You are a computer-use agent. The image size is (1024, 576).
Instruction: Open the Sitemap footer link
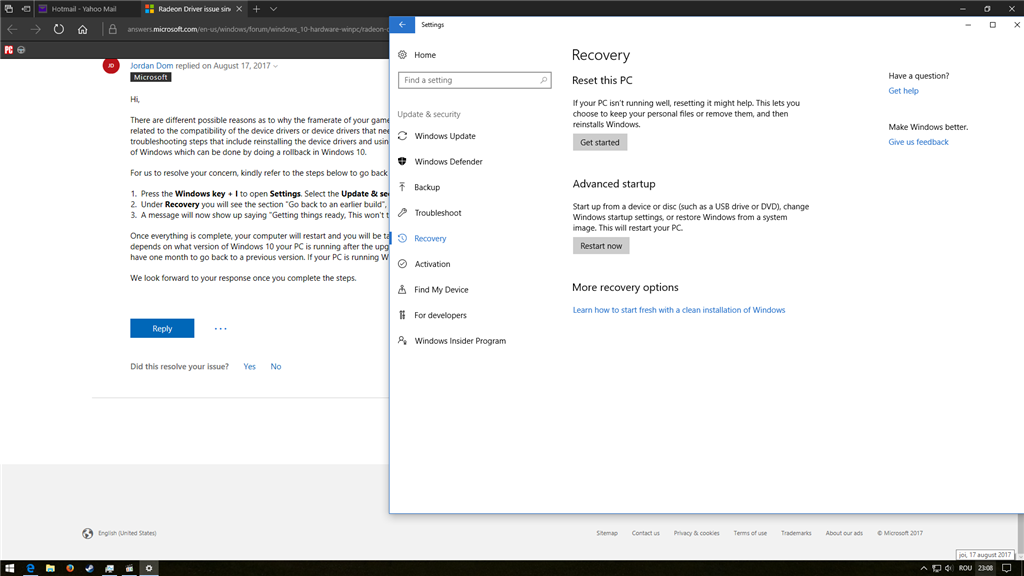[x=607, y=533]
